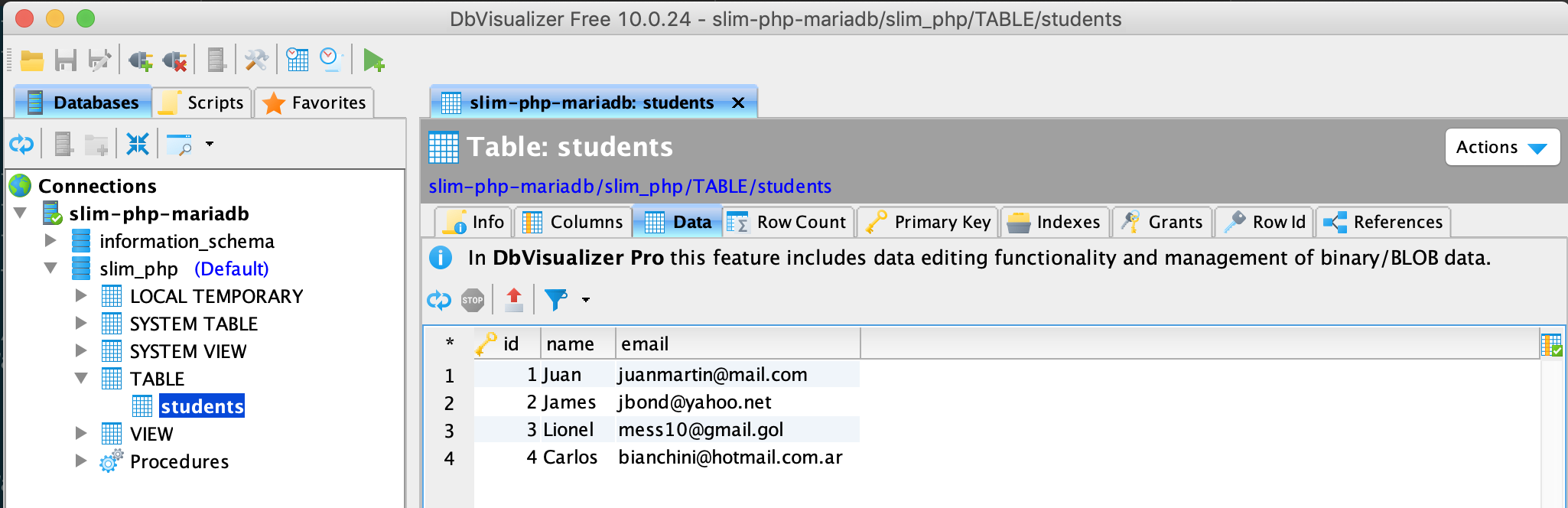Click the export red arrow icon

pos(514,300)
